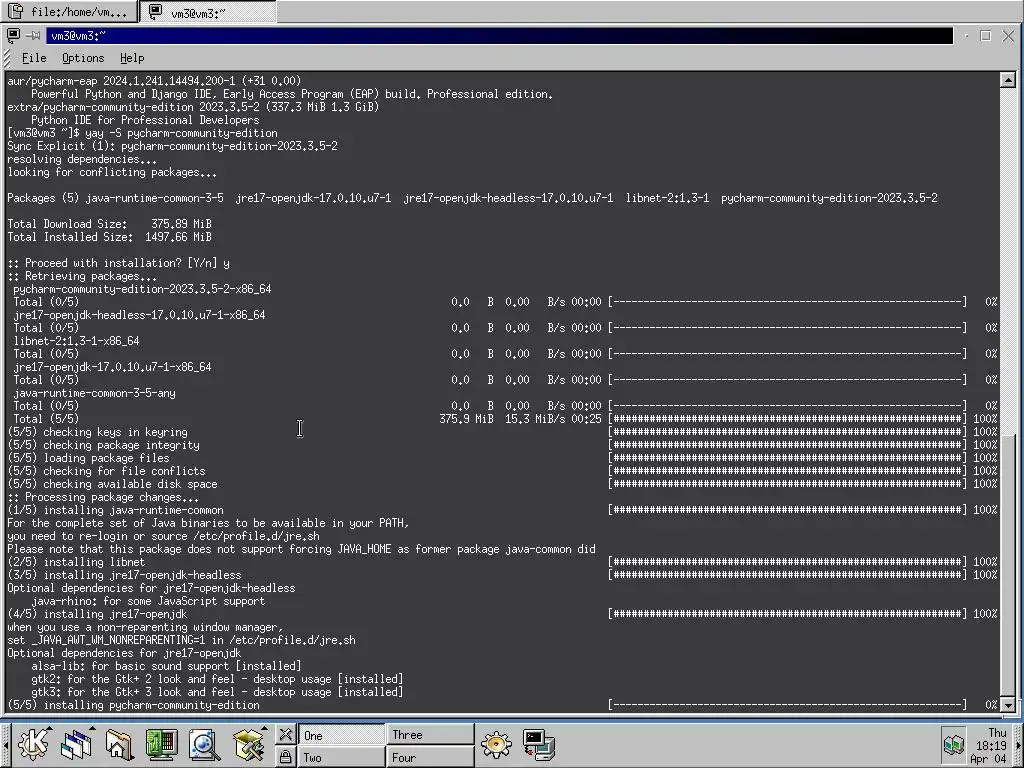Click the 'looking for conflicting packages...' line

tap(112, 172)
